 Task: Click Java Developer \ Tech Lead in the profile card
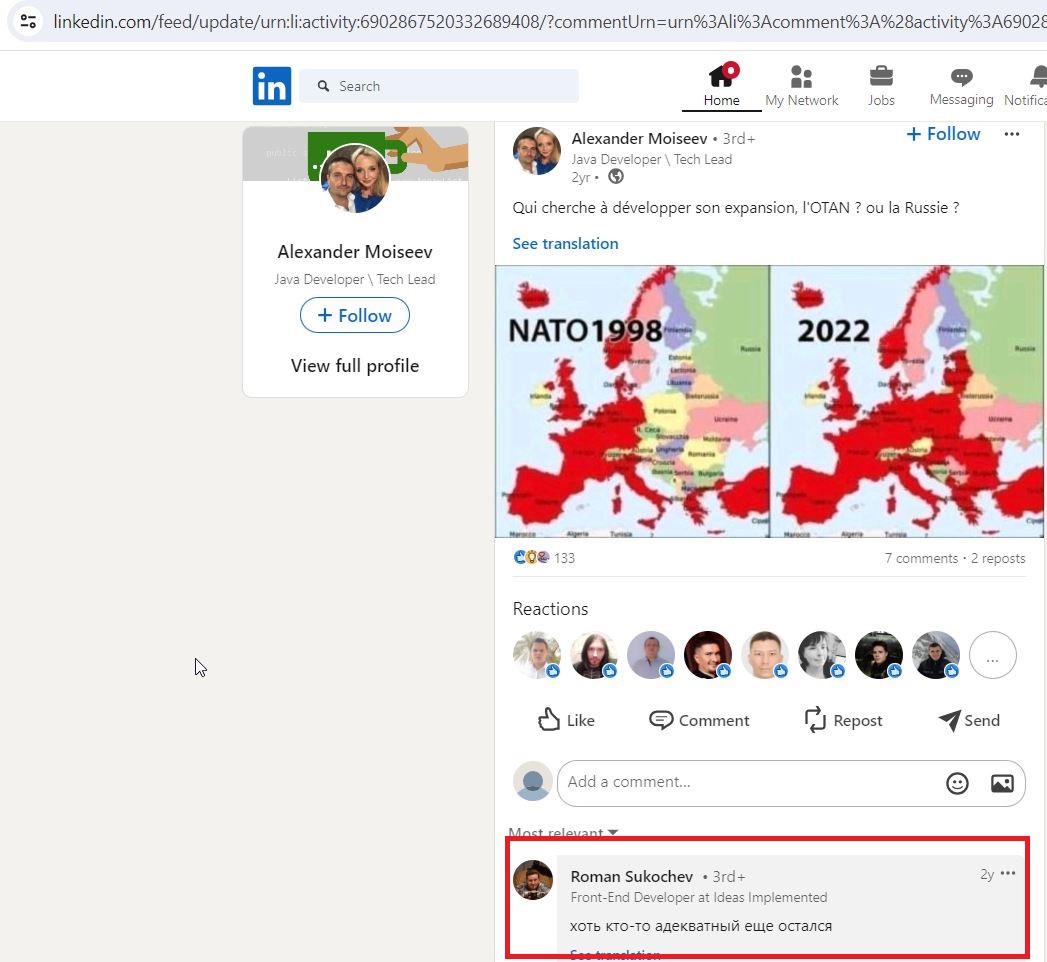(355, 279)
